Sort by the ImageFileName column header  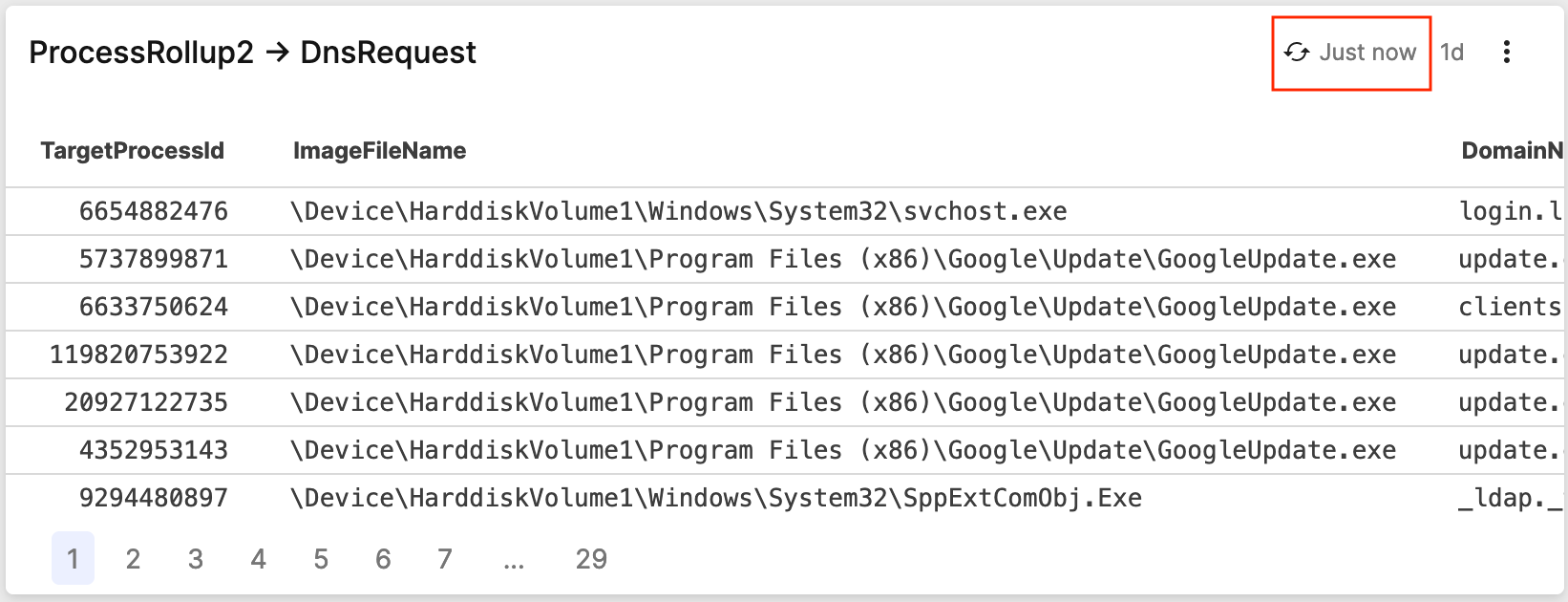(380, 150)
